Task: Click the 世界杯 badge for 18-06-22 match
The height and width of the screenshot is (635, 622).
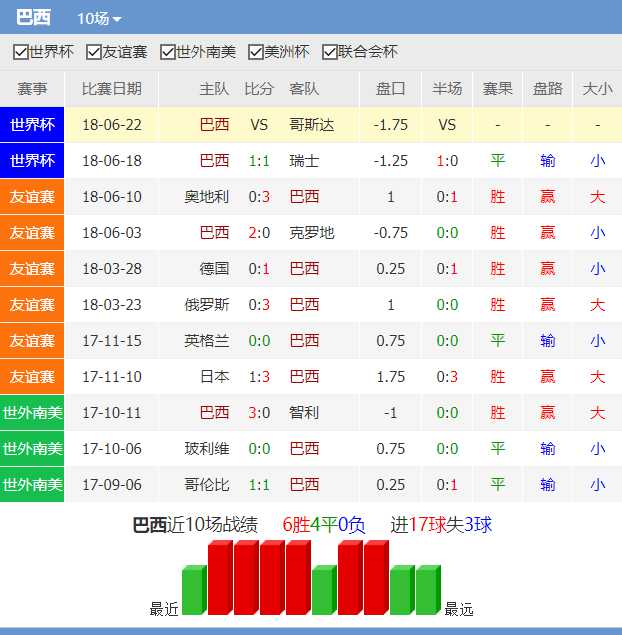Action: point(32,125)
